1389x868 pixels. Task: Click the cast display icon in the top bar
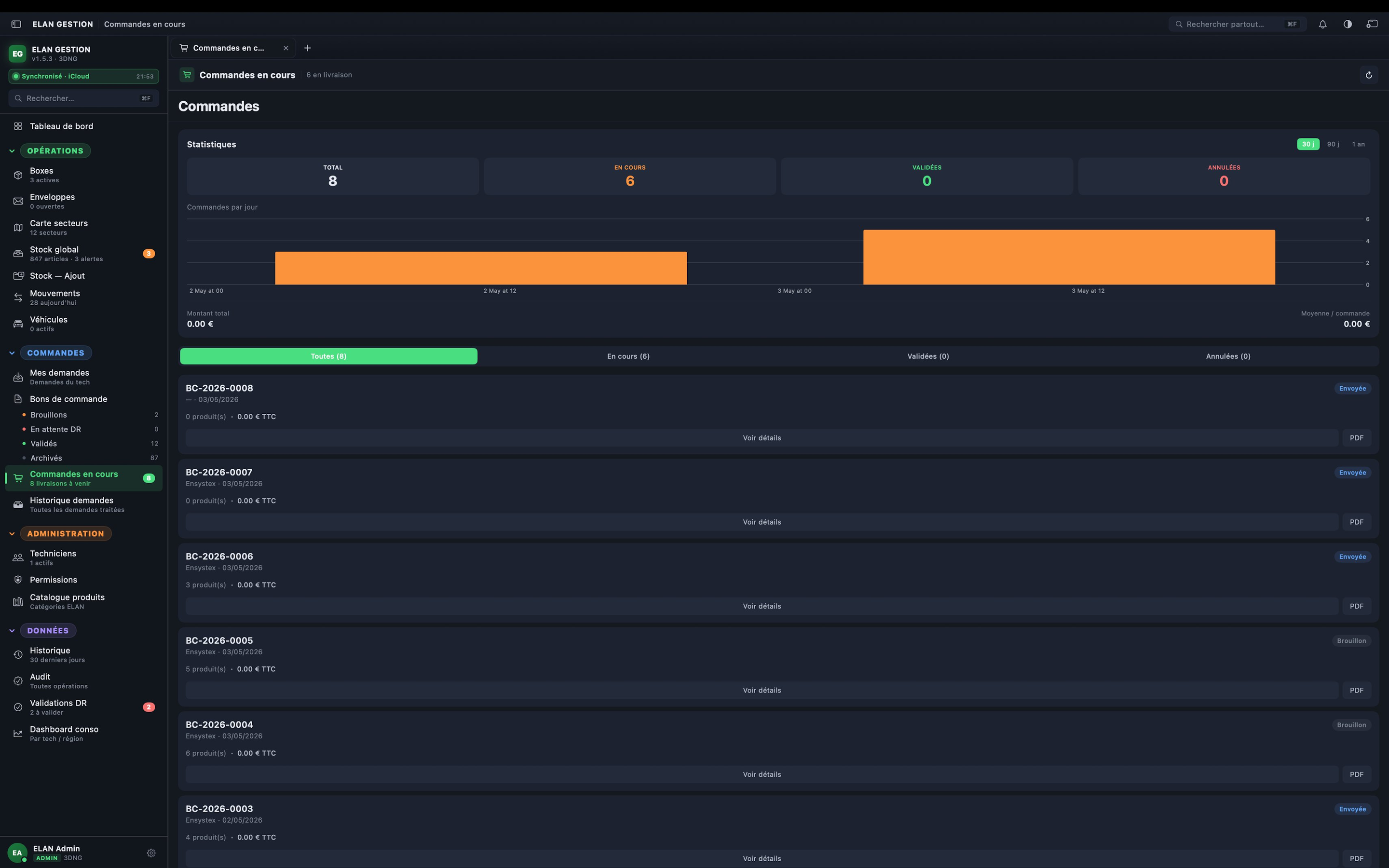1372,24
